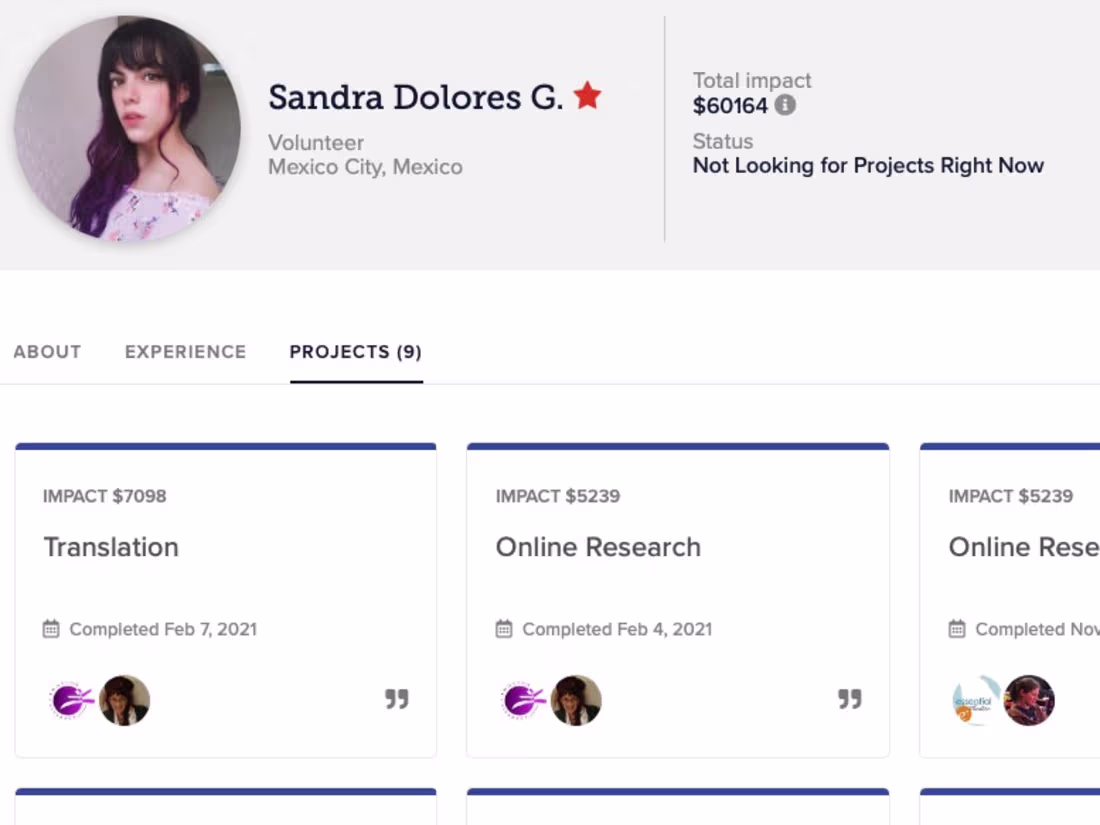
Task: Click the person avatar on the Feb 4 card
Action: click(577, 700)
